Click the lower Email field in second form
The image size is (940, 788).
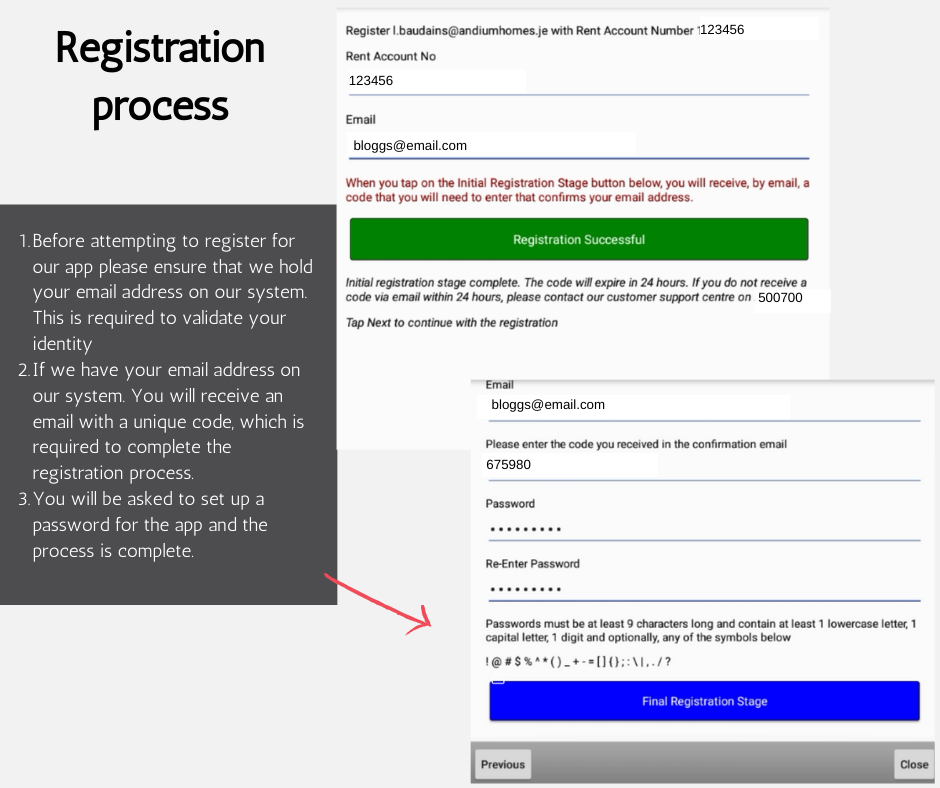pos(703,405)
